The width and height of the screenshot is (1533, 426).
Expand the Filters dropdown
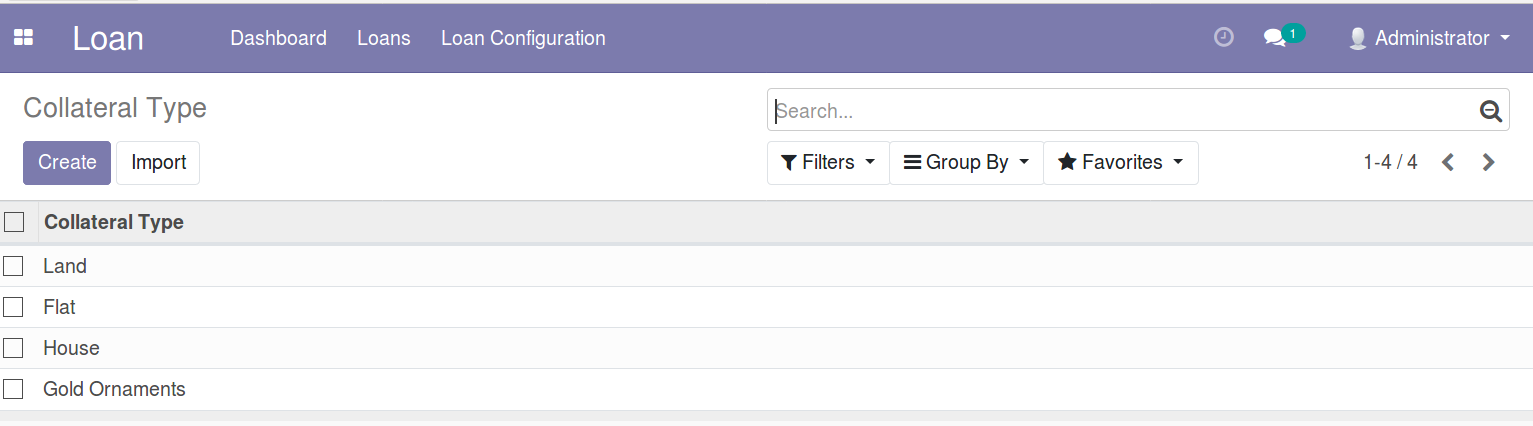click(x=828, y=162)
